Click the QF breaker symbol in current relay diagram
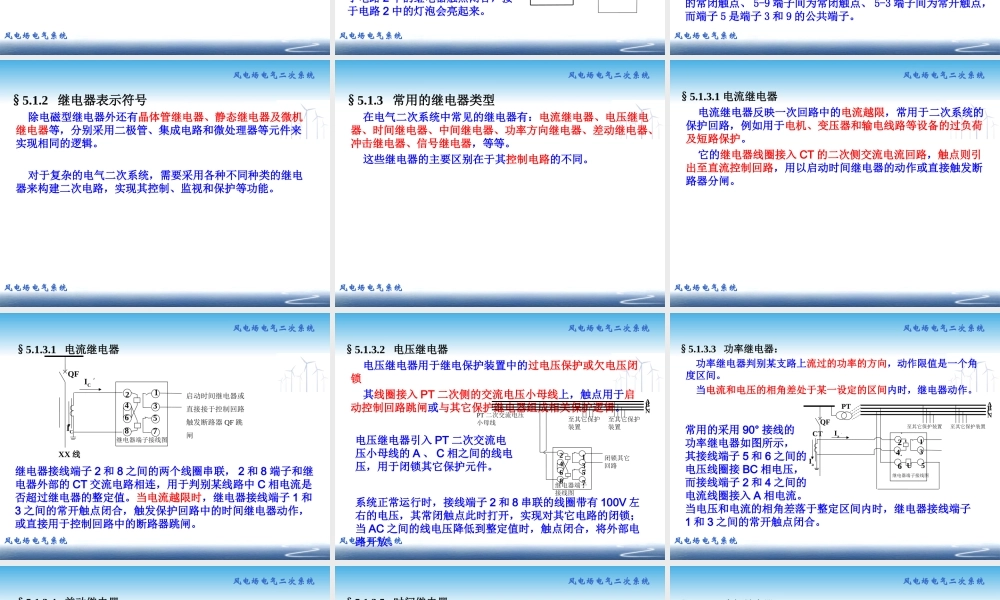This screenshot has height=600, width=1000. 71,375
